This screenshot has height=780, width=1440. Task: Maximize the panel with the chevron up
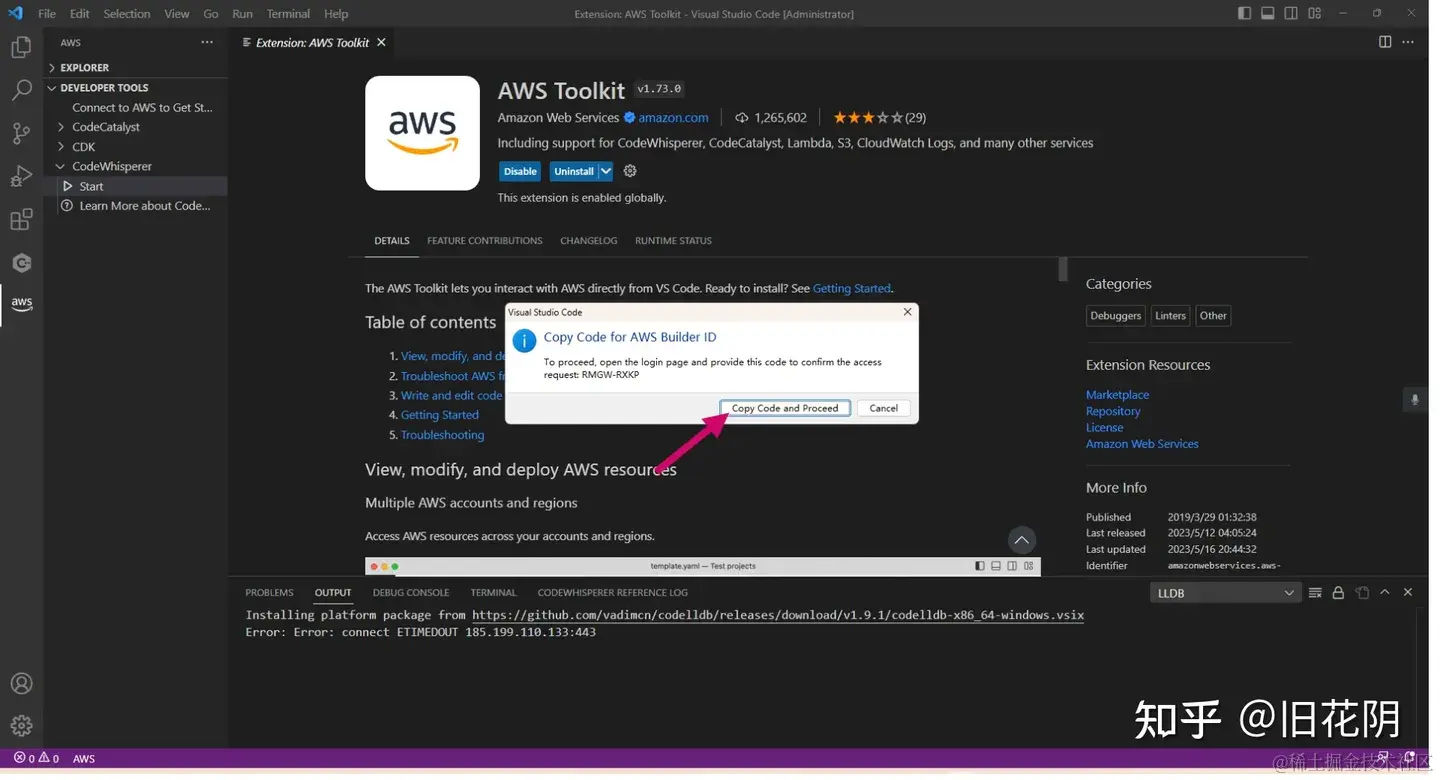point(1385,593)
